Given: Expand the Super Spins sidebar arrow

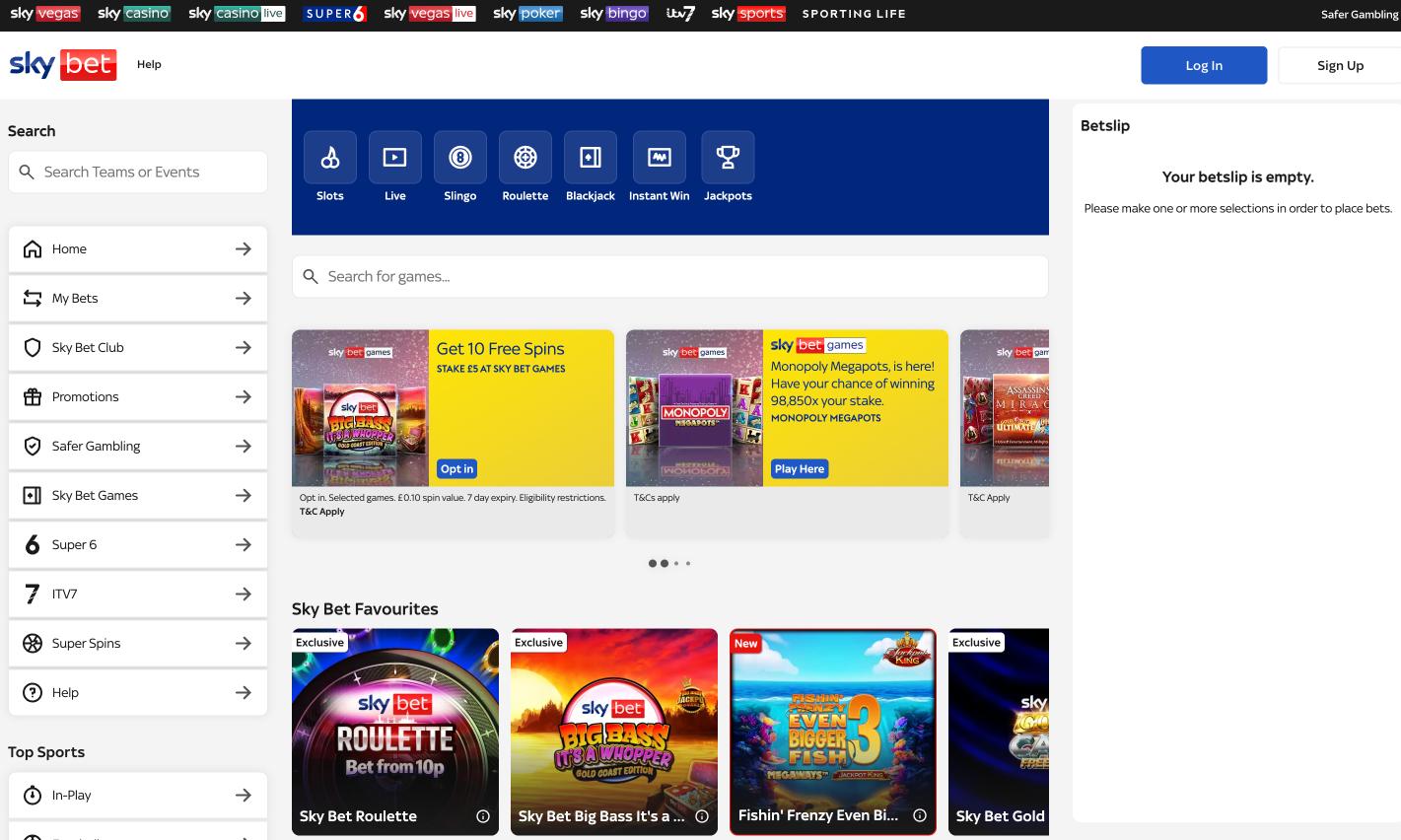Looking at the screenshot, I should 243,643.
